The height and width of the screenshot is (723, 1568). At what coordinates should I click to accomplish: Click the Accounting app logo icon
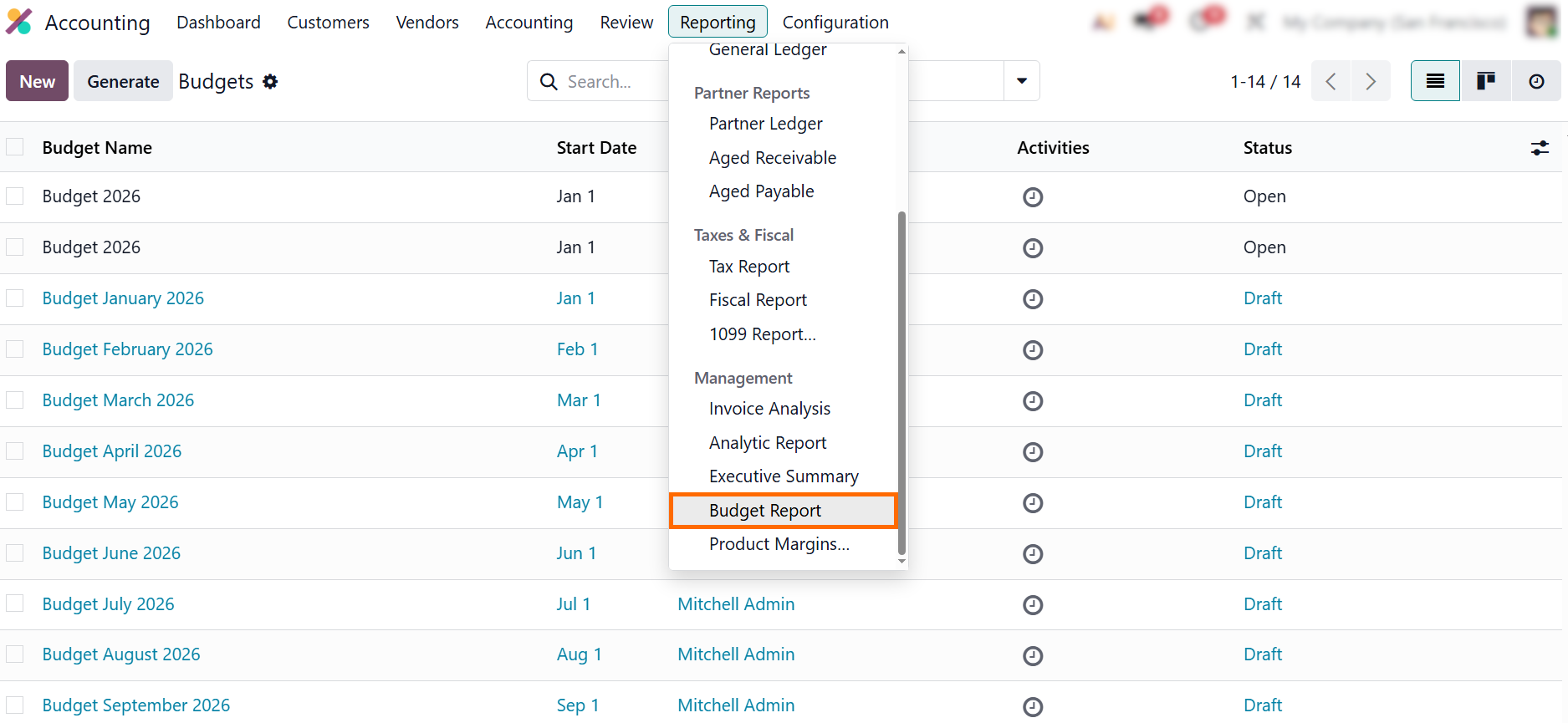pyautogui.click(x=19, y=22)
